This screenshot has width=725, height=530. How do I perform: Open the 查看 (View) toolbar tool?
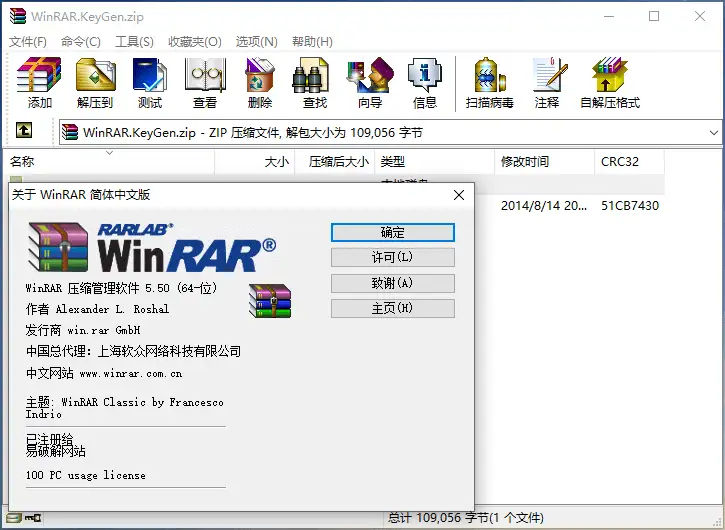tap(205, 82)
